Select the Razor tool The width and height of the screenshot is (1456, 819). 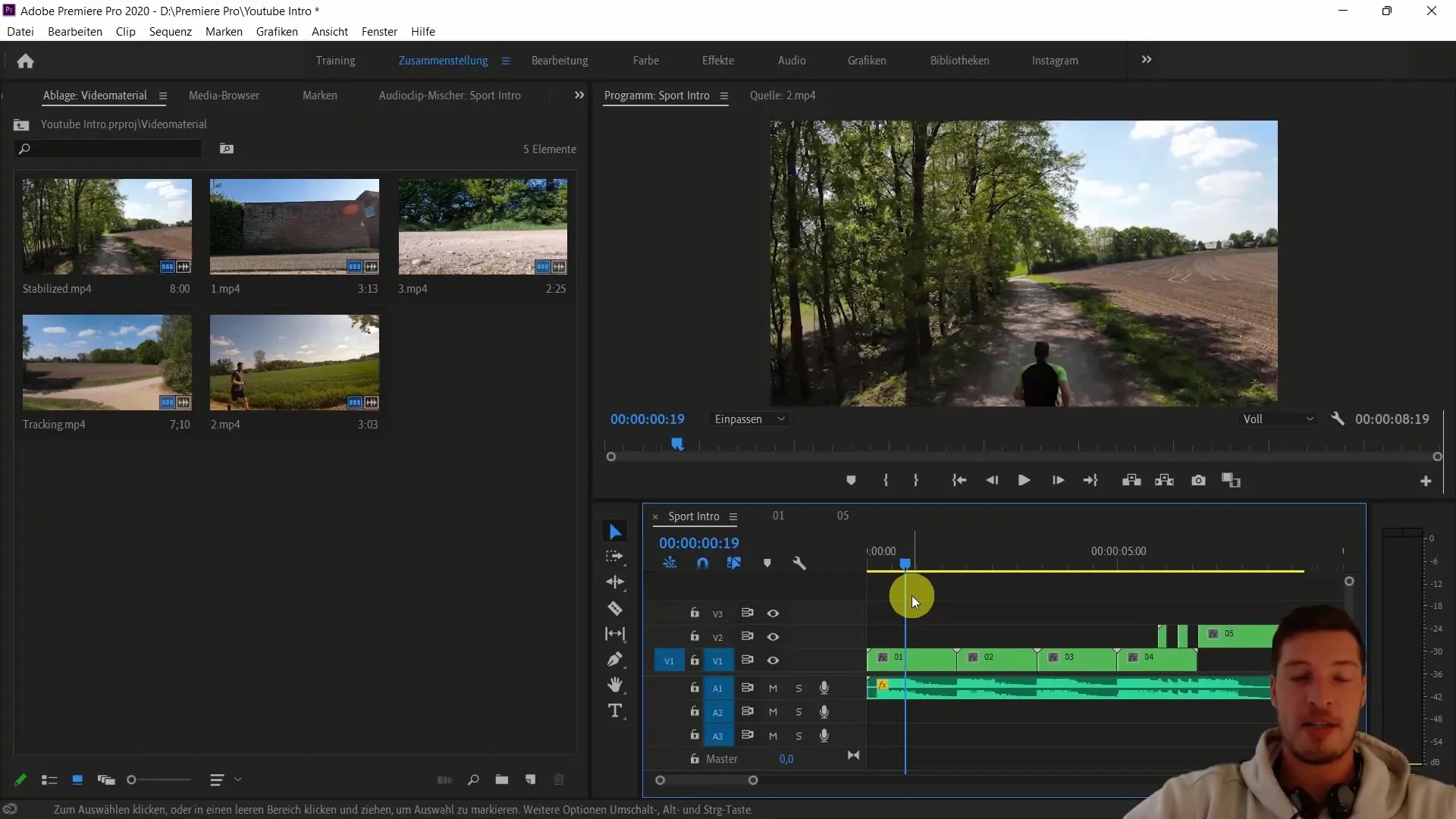pyautogui.click(x=615, y=608)
